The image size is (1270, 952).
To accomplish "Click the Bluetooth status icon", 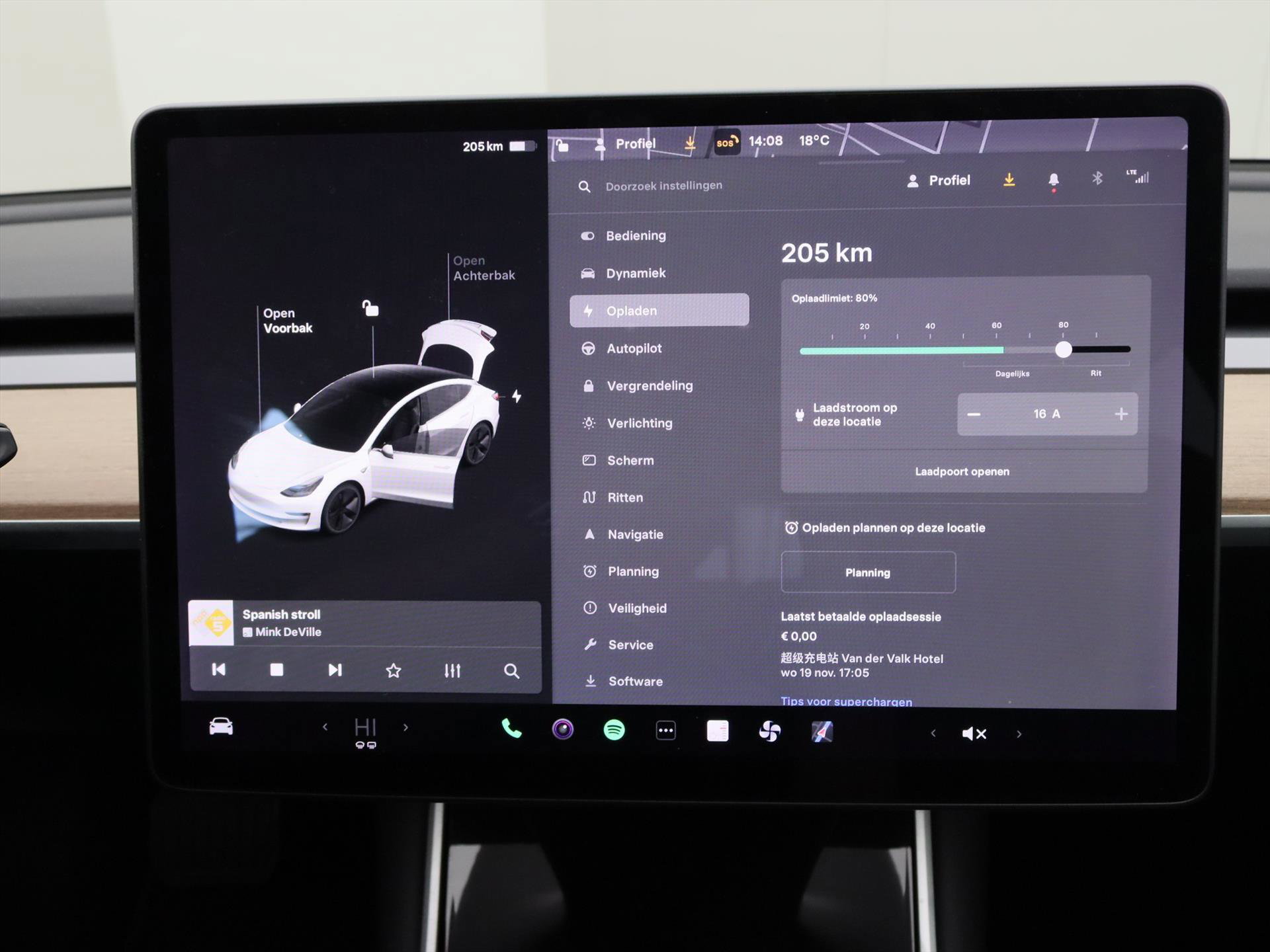I will coord(1097,178).
